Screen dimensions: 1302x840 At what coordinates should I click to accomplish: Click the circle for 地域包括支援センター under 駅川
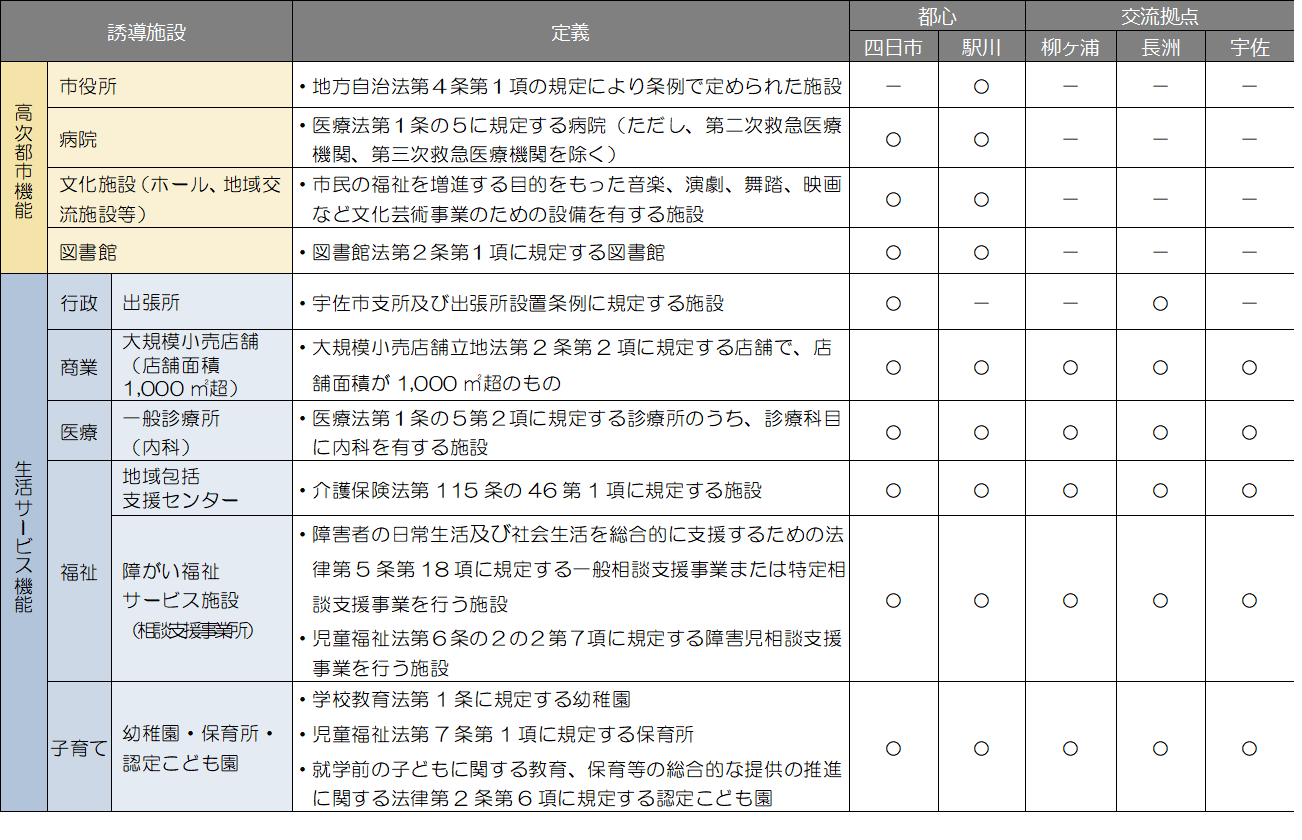(981, 490)
